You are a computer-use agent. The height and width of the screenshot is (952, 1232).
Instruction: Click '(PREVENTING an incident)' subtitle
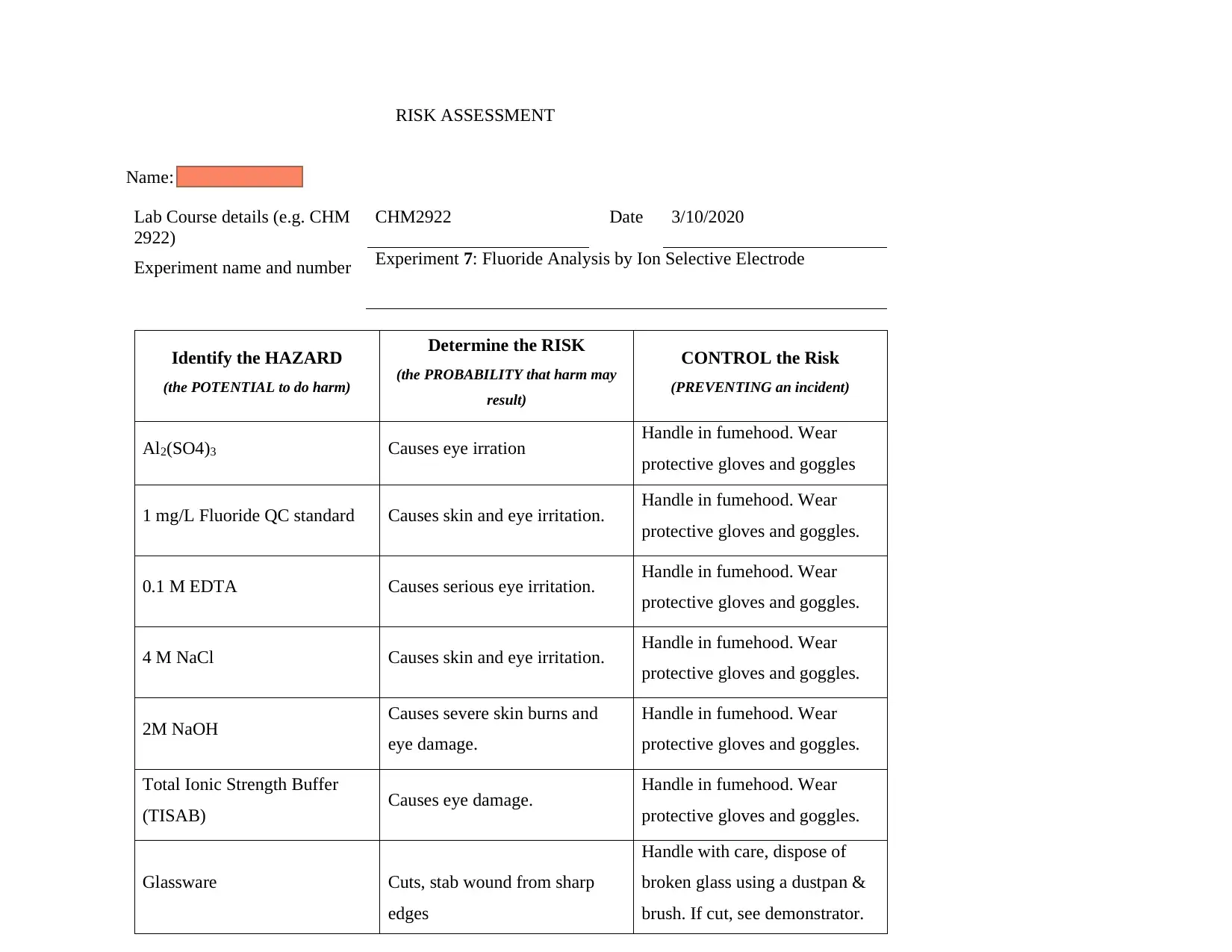coord(760,388)
